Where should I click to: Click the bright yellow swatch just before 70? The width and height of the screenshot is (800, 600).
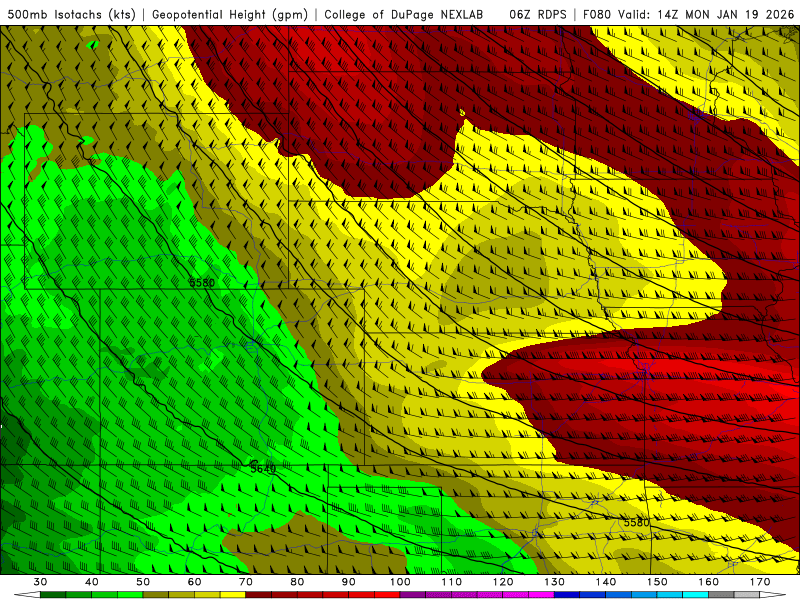click(x=233, y=595)
